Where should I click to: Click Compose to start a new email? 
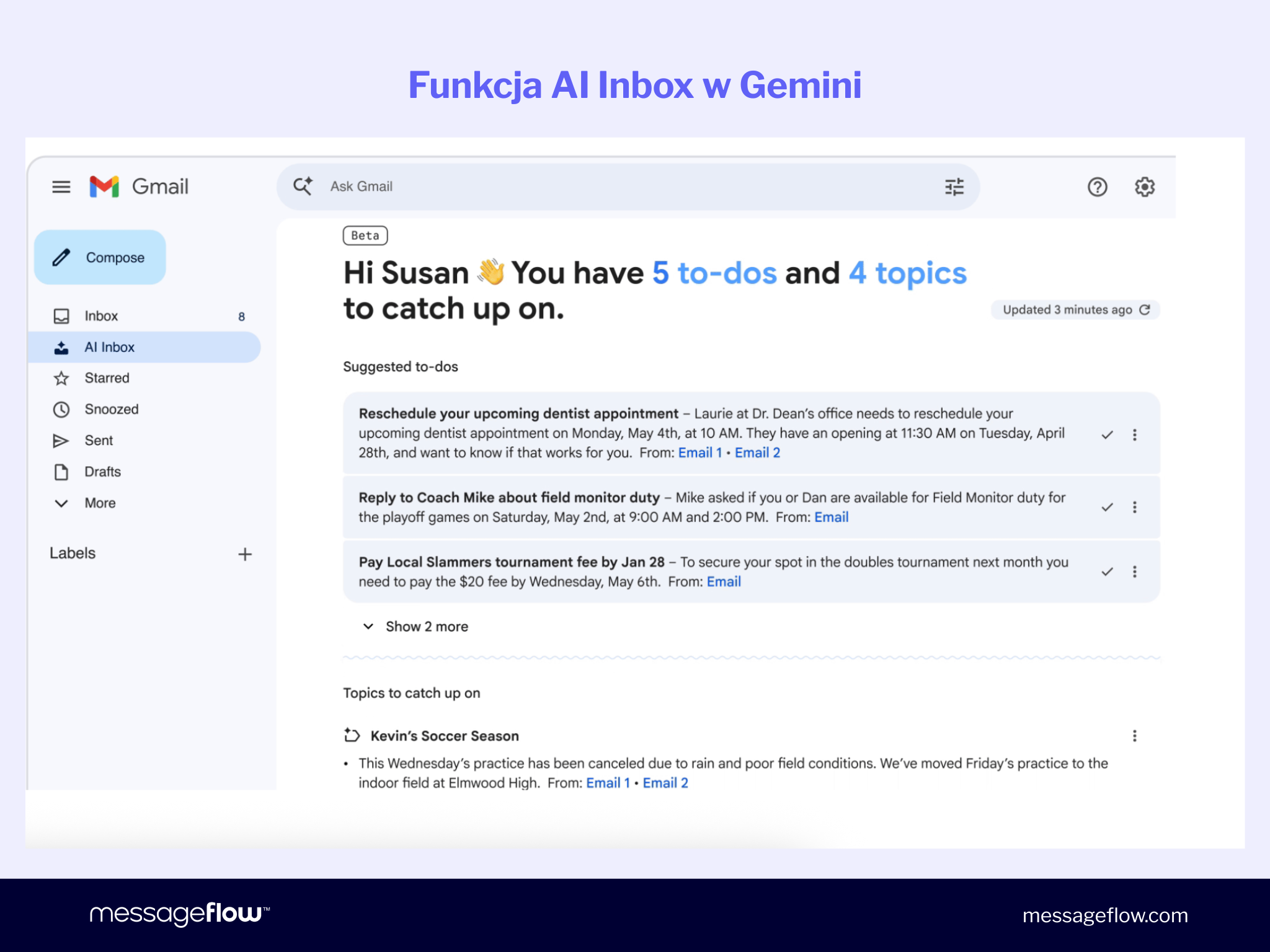[x=100, y=257]
